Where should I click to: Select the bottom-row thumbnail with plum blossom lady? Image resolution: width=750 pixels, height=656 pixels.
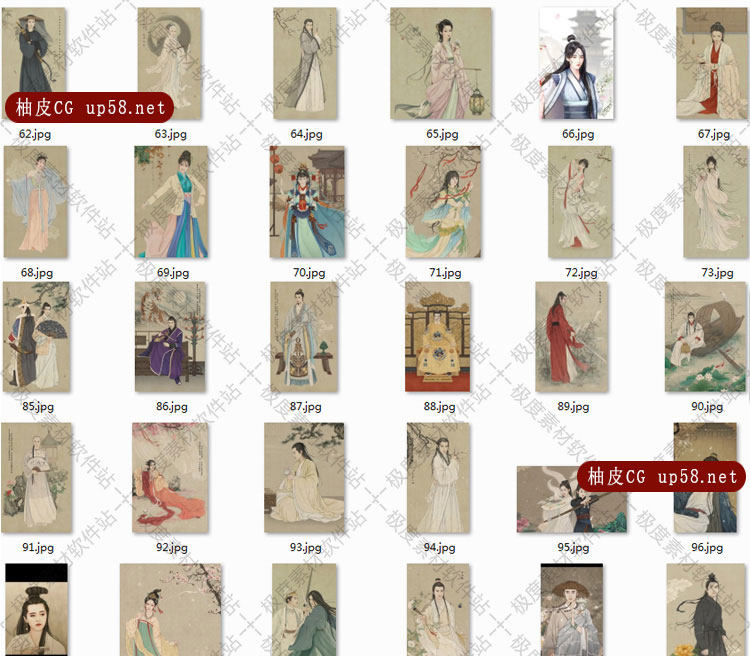coord(170,610)
